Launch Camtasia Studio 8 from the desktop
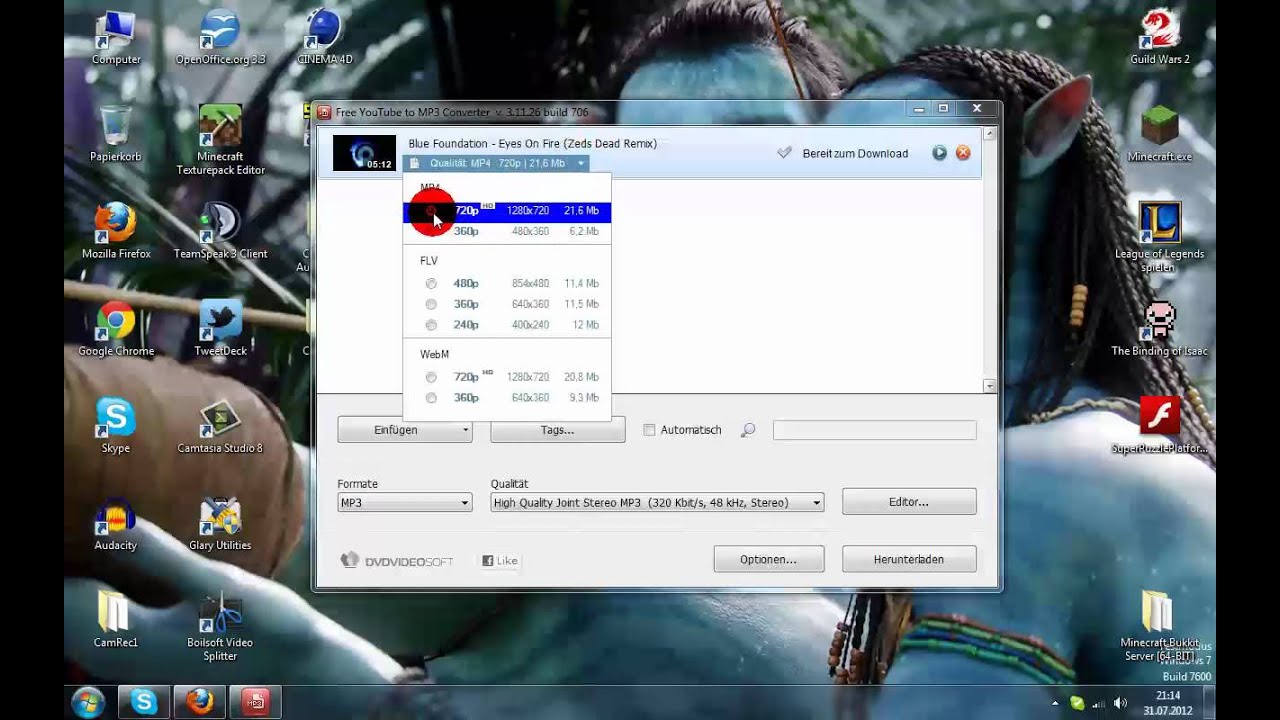The height and width of the screenshot is (720, 1280). (220, 426)
